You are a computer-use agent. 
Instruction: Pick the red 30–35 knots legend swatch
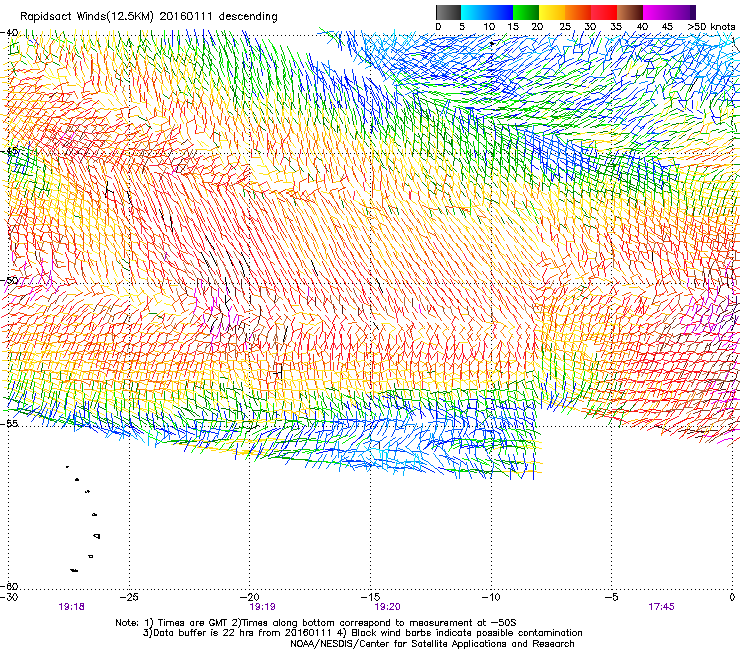pos(604,12)
